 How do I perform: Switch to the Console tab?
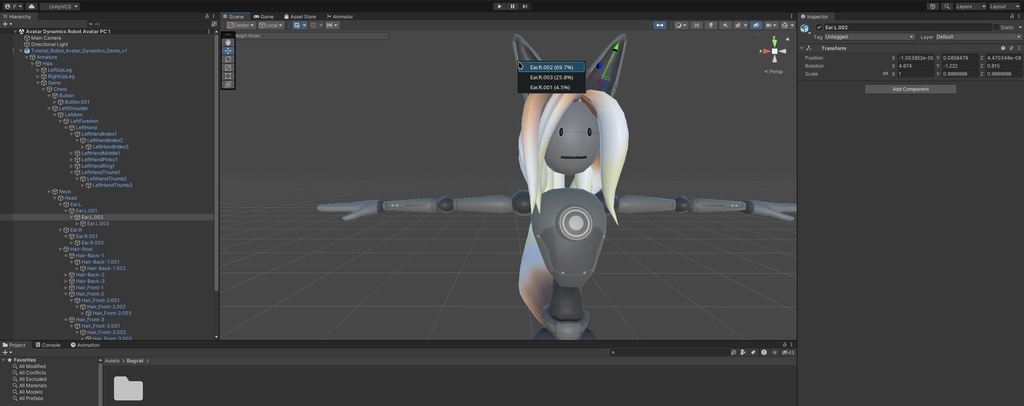(x=48, y=345)
